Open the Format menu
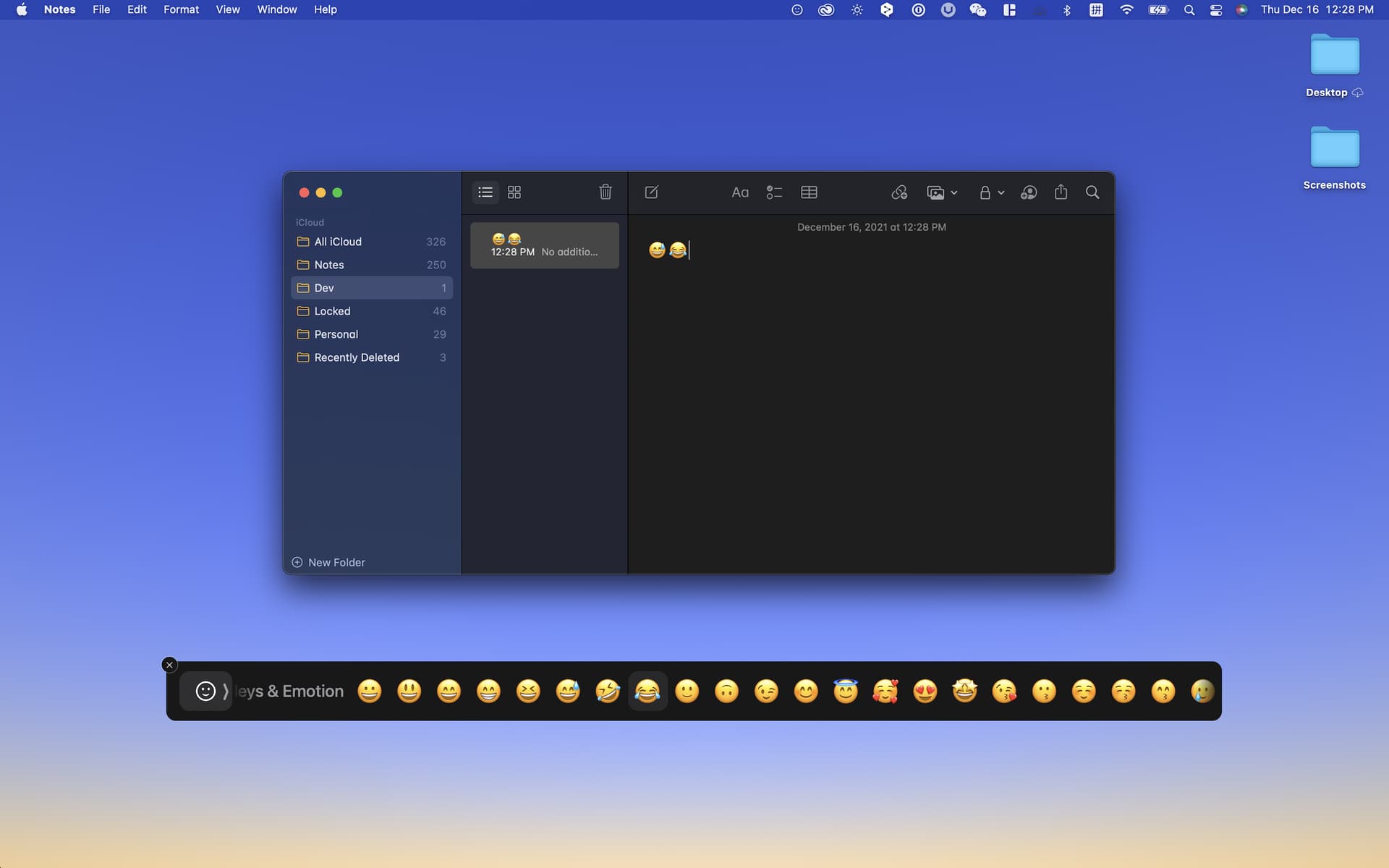Viewport: 1389px width, 868px height. click(181, 9)
